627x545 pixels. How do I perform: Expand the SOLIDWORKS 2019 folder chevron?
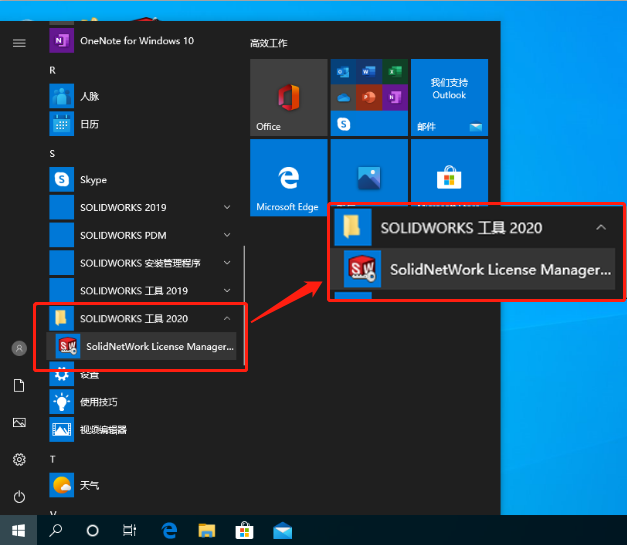[x=227, y=207]
